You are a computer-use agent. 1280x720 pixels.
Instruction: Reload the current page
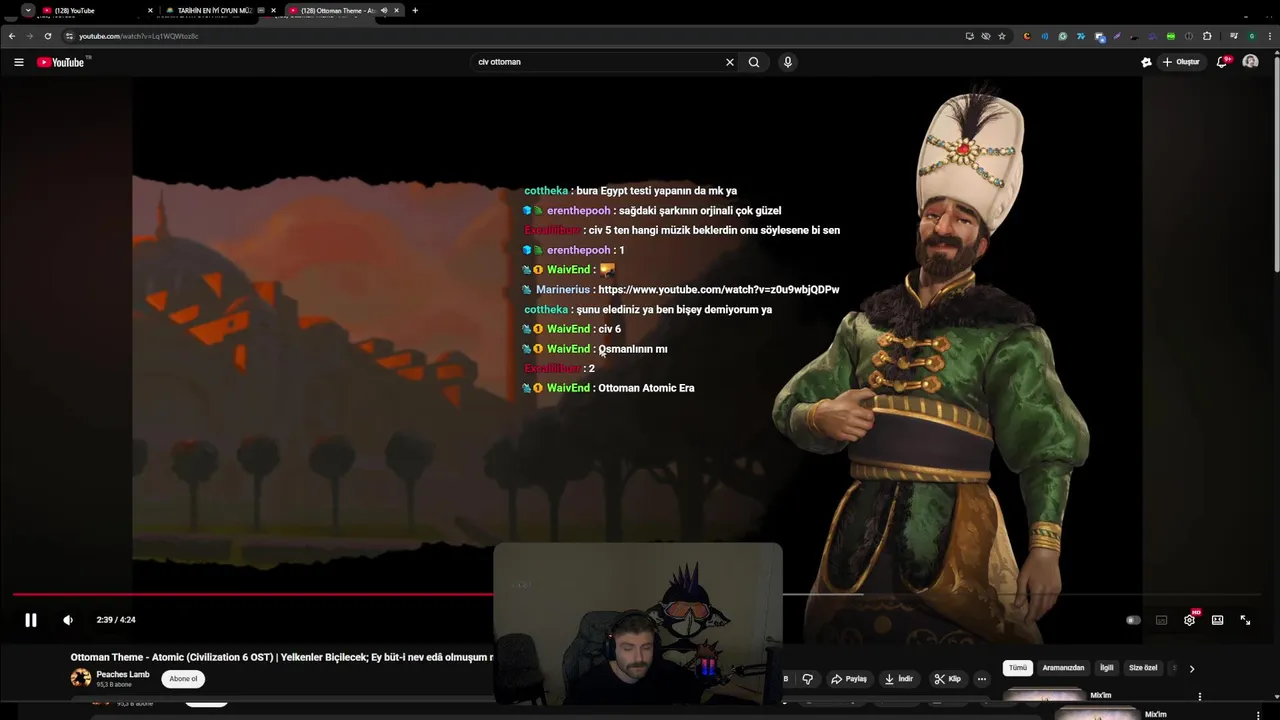[47, 36]
